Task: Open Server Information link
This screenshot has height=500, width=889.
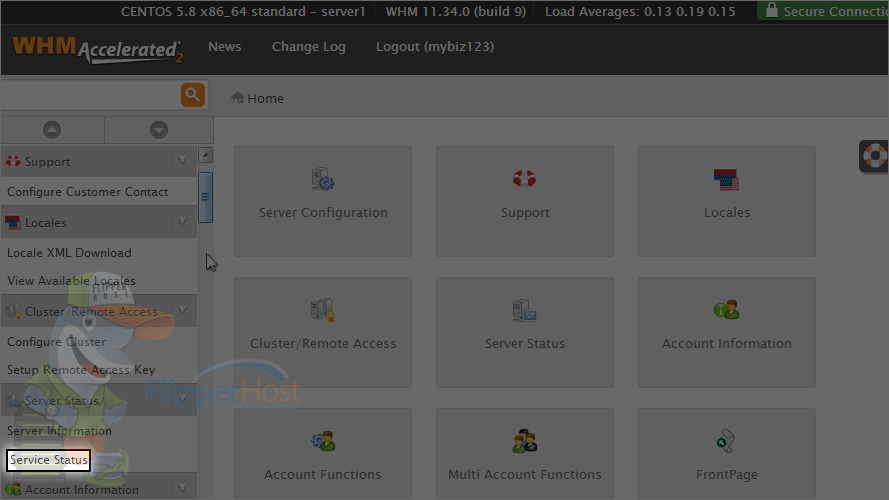Action: 59,431
